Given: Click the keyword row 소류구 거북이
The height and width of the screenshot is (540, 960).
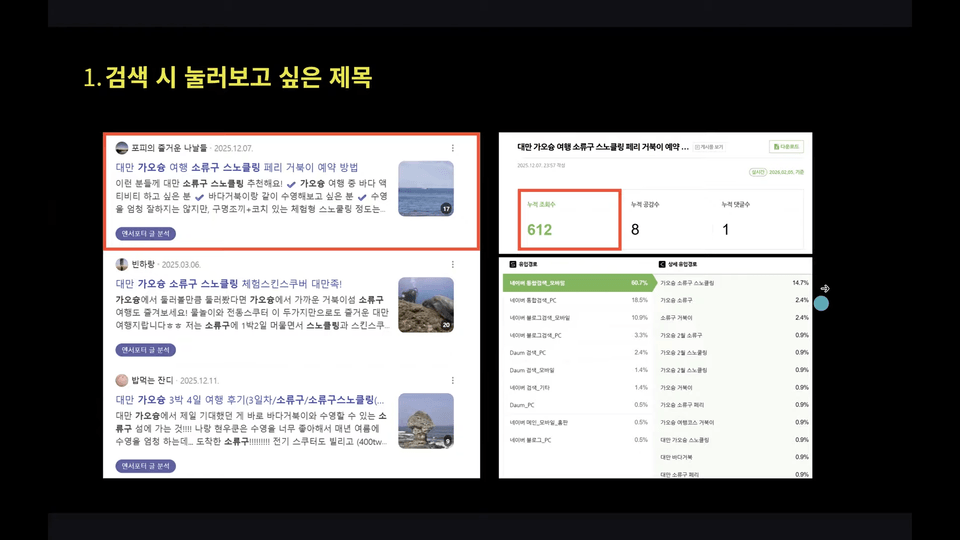Looking at the screenshot, I should point(734,318).
